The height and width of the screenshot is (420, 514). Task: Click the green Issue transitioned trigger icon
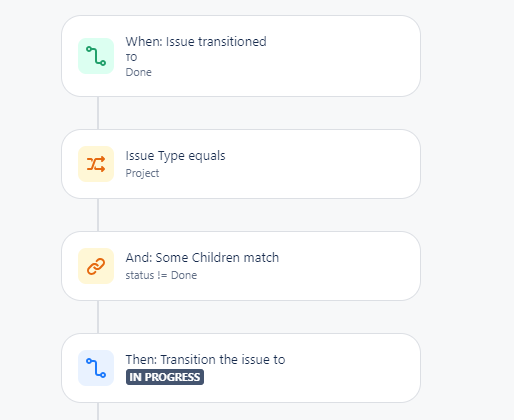96,56
